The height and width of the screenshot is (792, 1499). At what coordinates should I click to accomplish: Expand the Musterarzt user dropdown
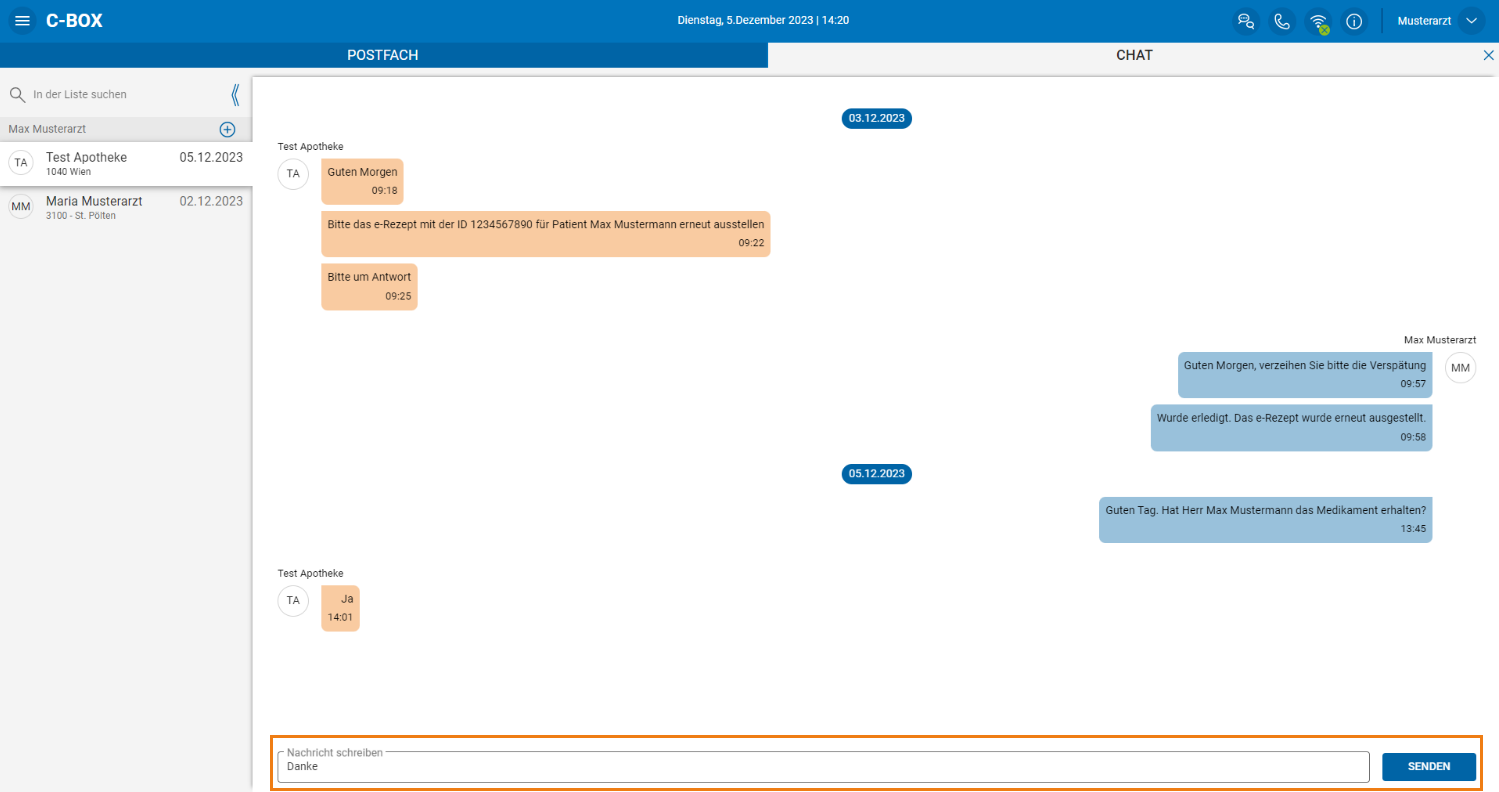coord(1470,21)
